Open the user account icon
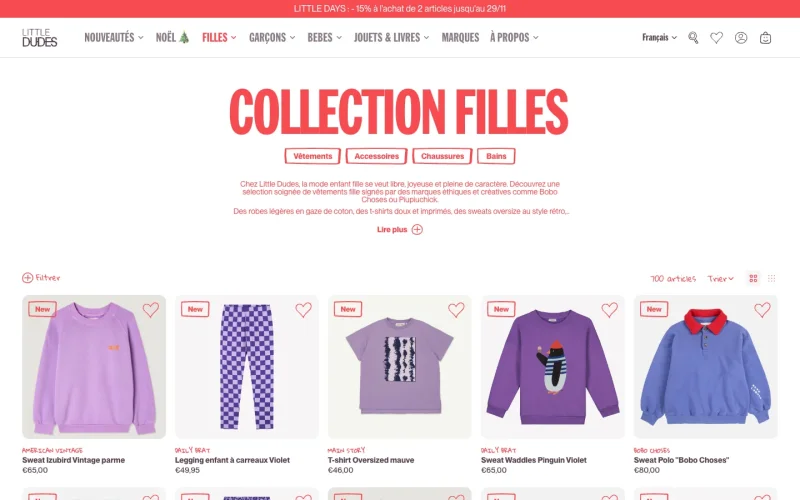Screen dimensions: 800x500 [x=741, y=38]
